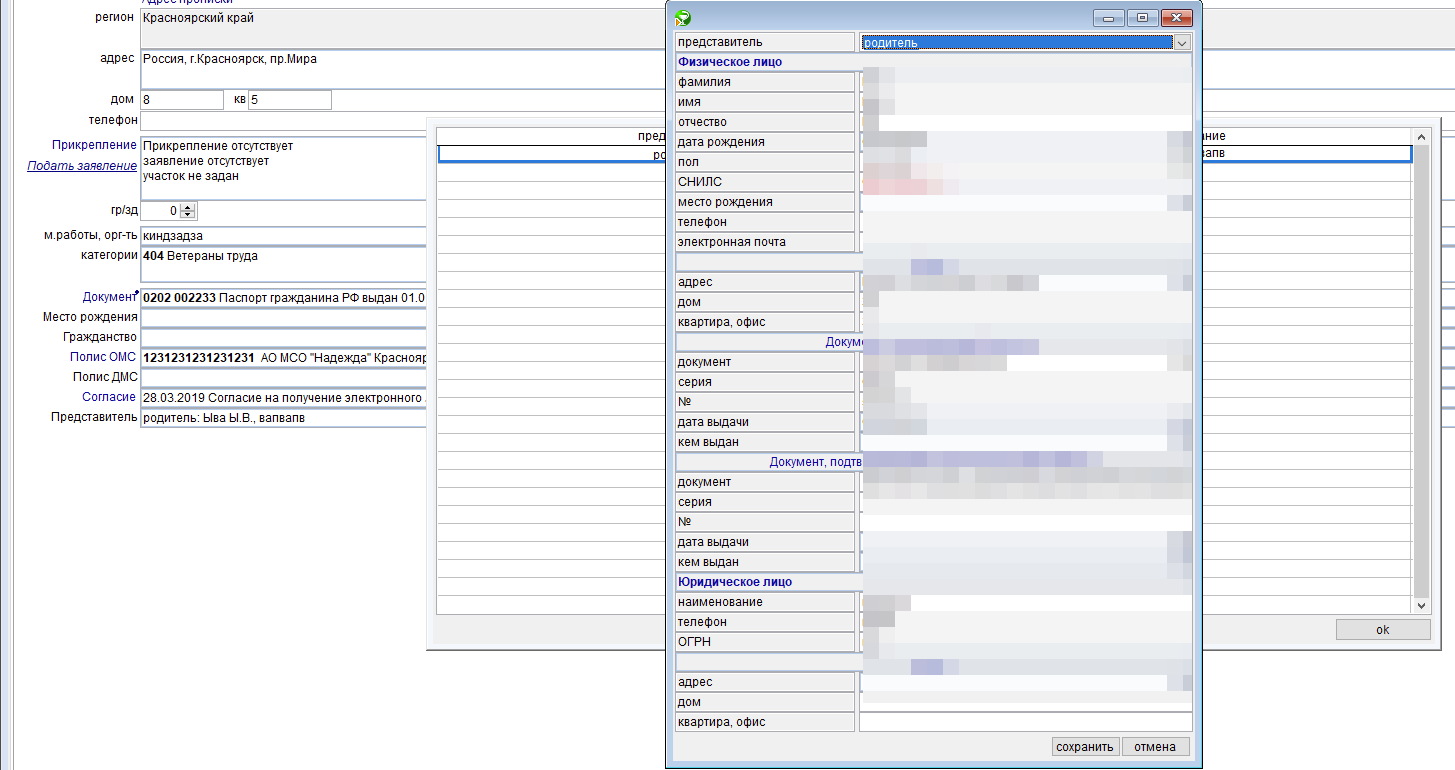Click the empty Полис ДМС field
The width and height of the screenshot is (1455, 770).
(x=283, y=377)
